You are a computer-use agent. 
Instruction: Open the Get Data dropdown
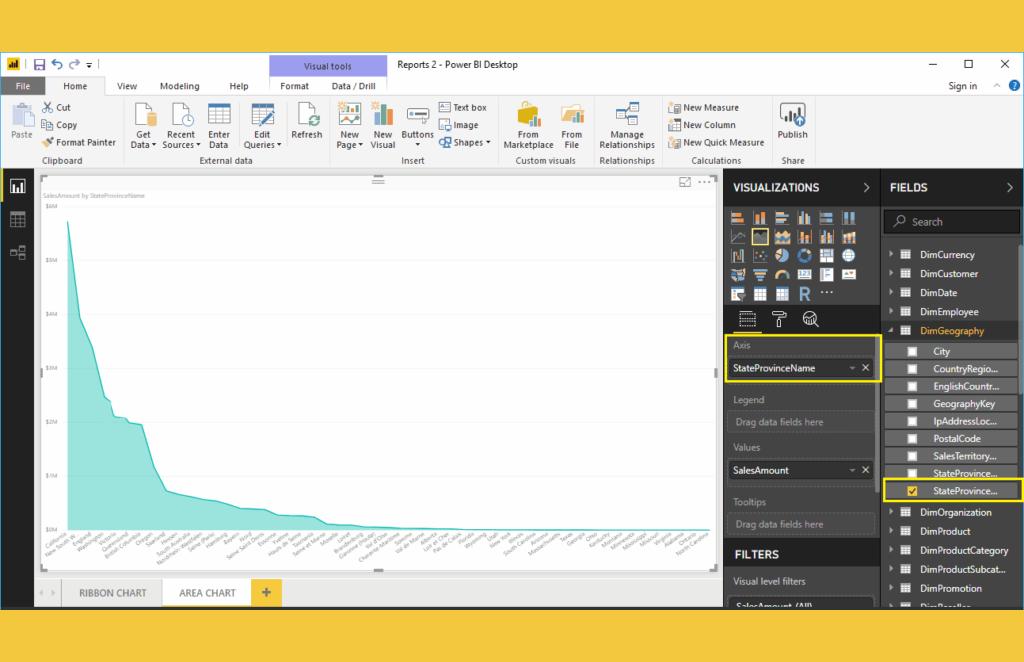pos(144,125)
